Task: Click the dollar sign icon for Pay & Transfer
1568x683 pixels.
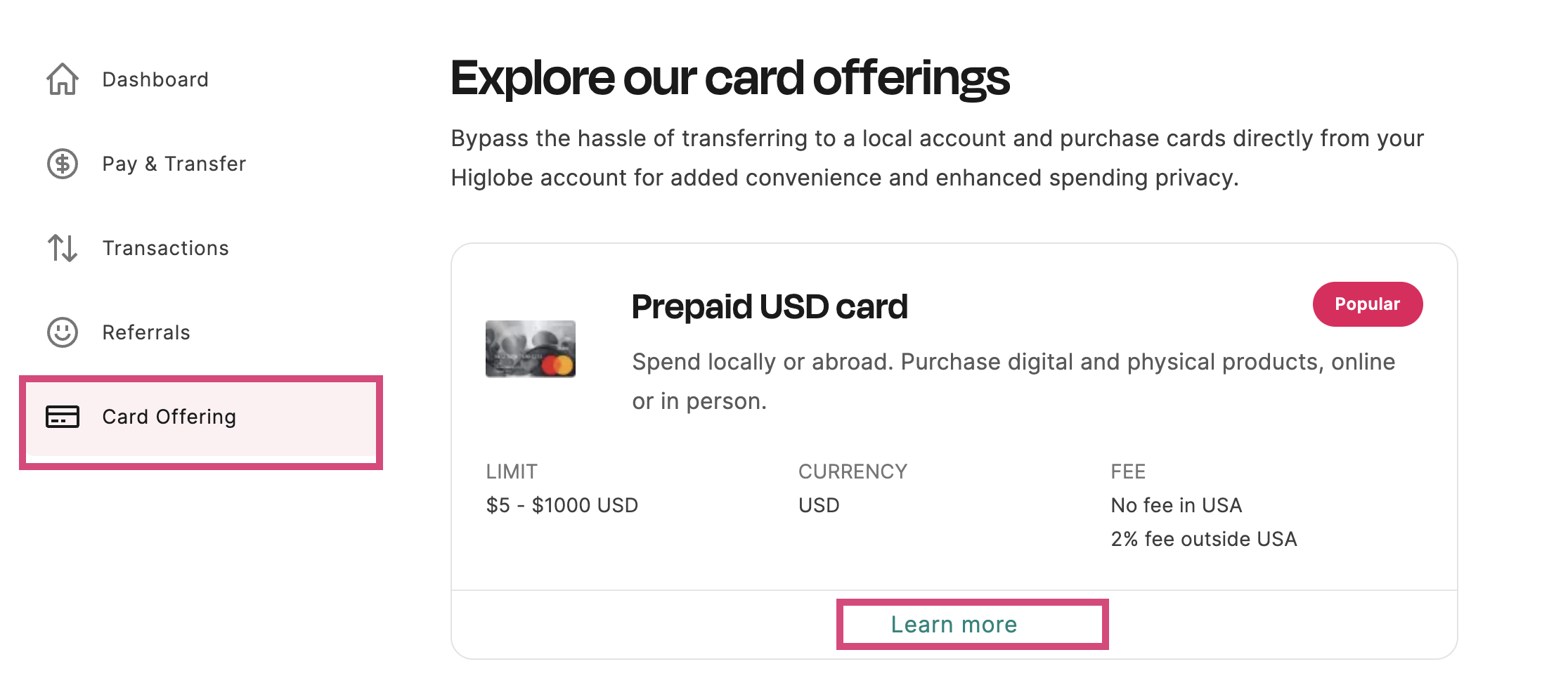Action: pos(62,164)
